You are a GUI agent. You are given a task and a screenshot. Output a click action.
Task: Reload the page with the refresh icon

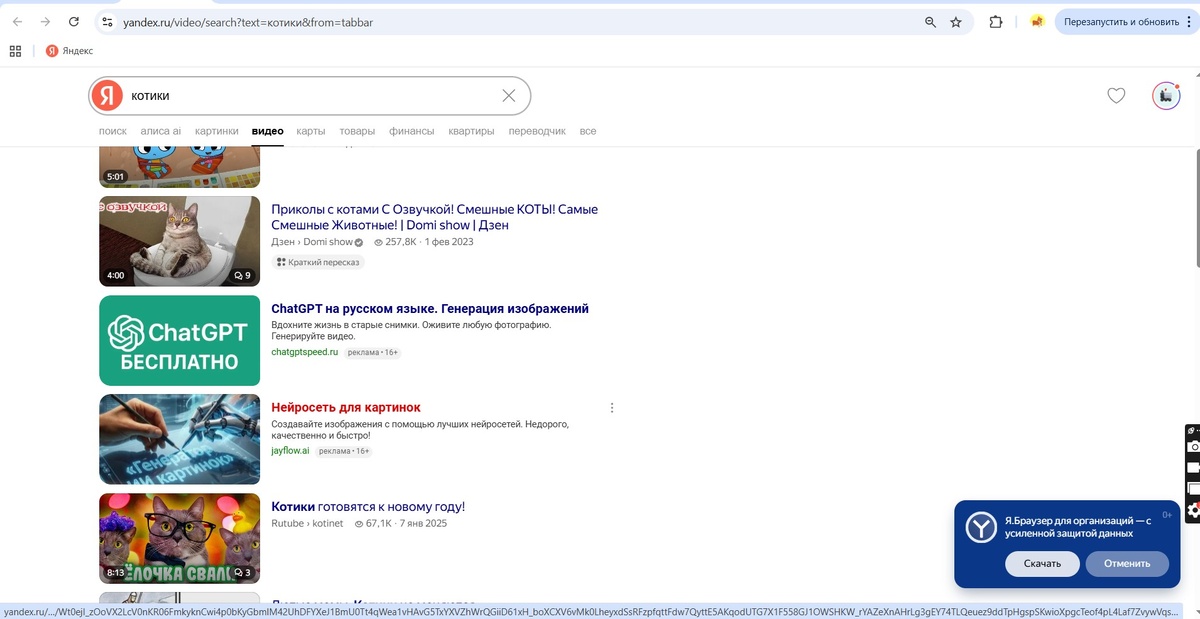[x=74, y=22]
